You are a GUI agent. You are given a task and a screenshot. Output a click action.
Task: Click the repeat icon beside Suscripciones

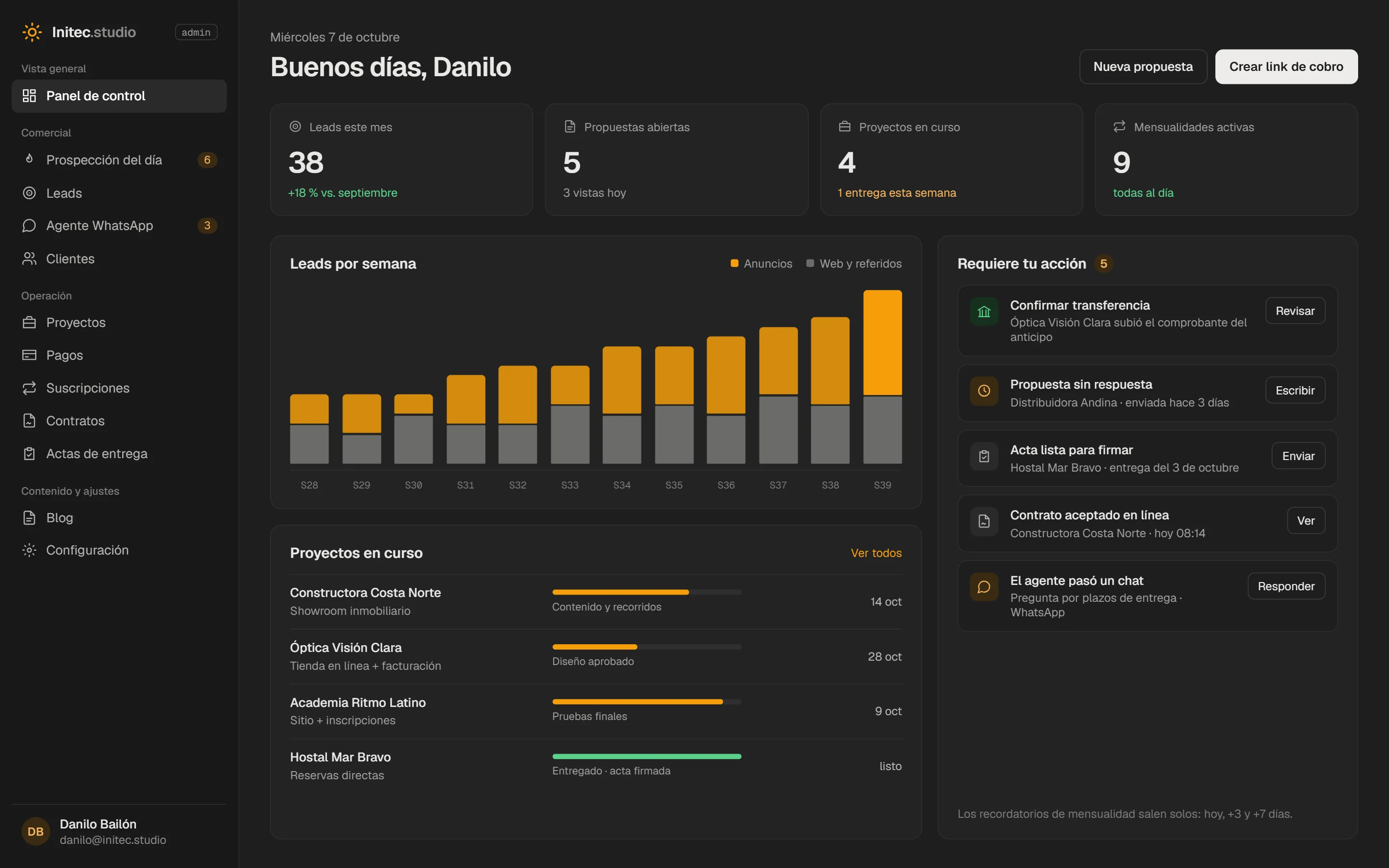29,388
